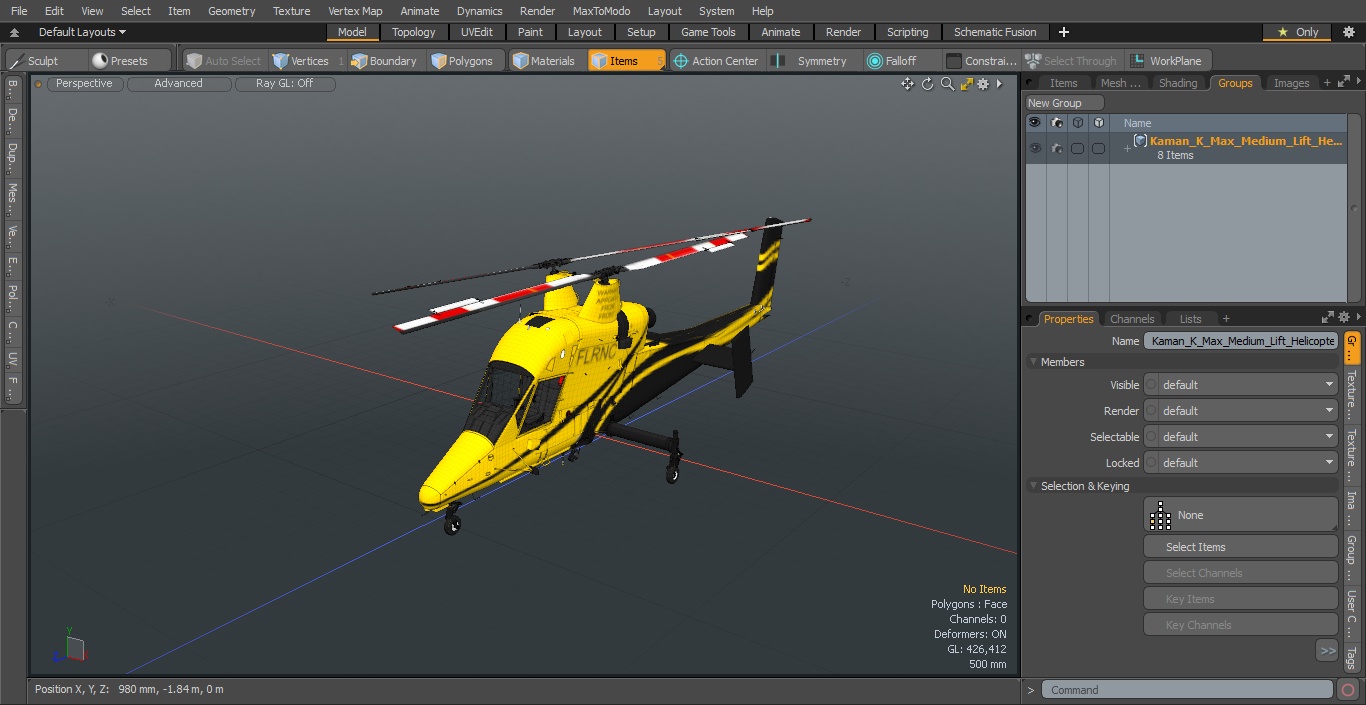Click the viewport right-arrow menu icon
1366x705 pixels.
(999, 84)
